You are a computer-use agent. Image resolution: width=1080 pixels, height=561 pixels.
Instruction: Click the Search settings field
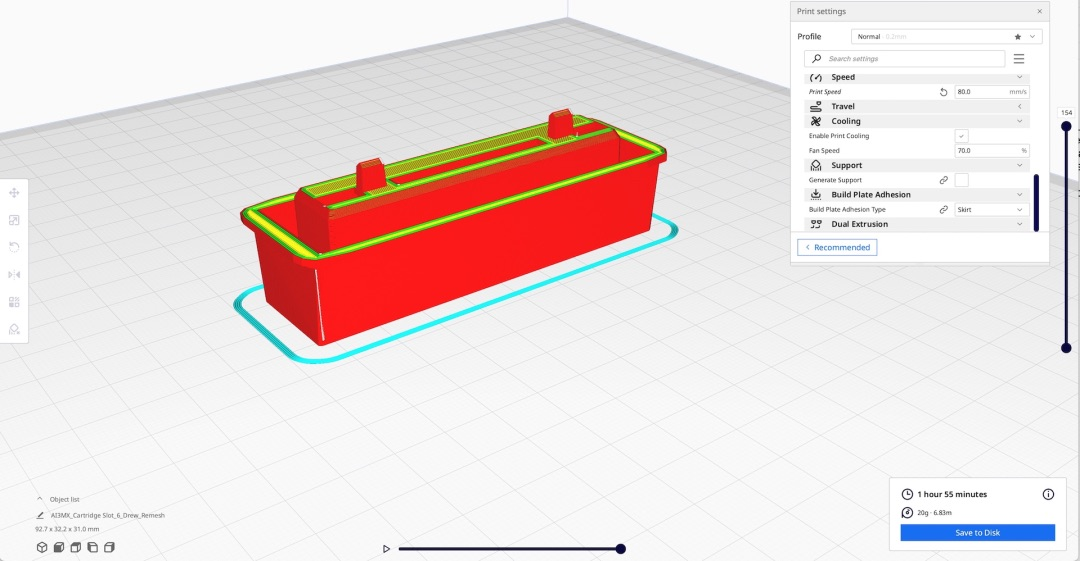pyautogui.click(x=904, y=59)
